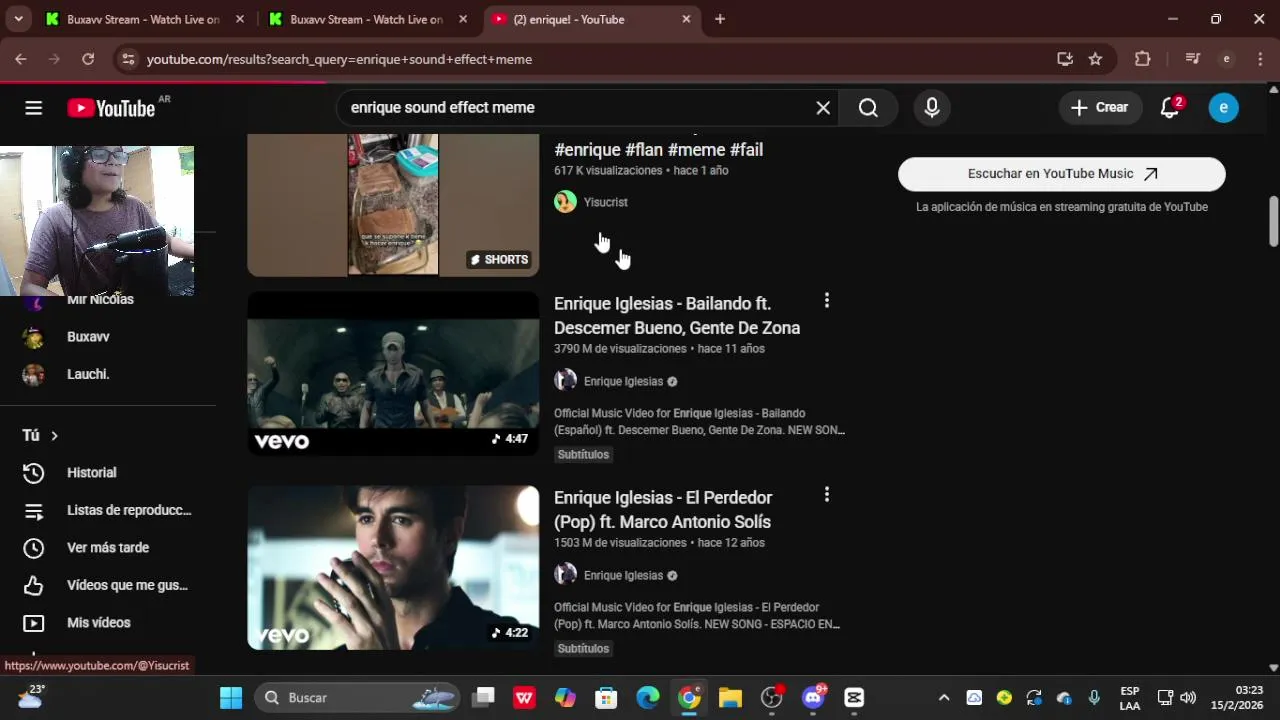The height and width of the screenshot is (720, 1280).
Task: Click the SHORTS badge on flan thumbnail
Action: pyautogui.click(x=499, y=259)
